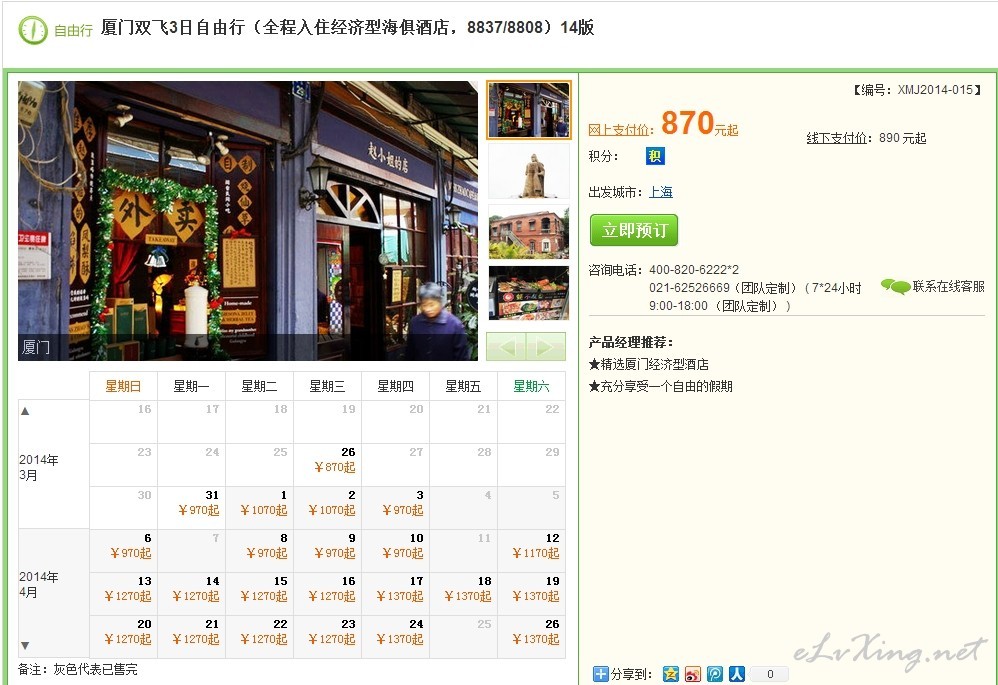Select April 24 date priced ¥1370起

(395, 637)
